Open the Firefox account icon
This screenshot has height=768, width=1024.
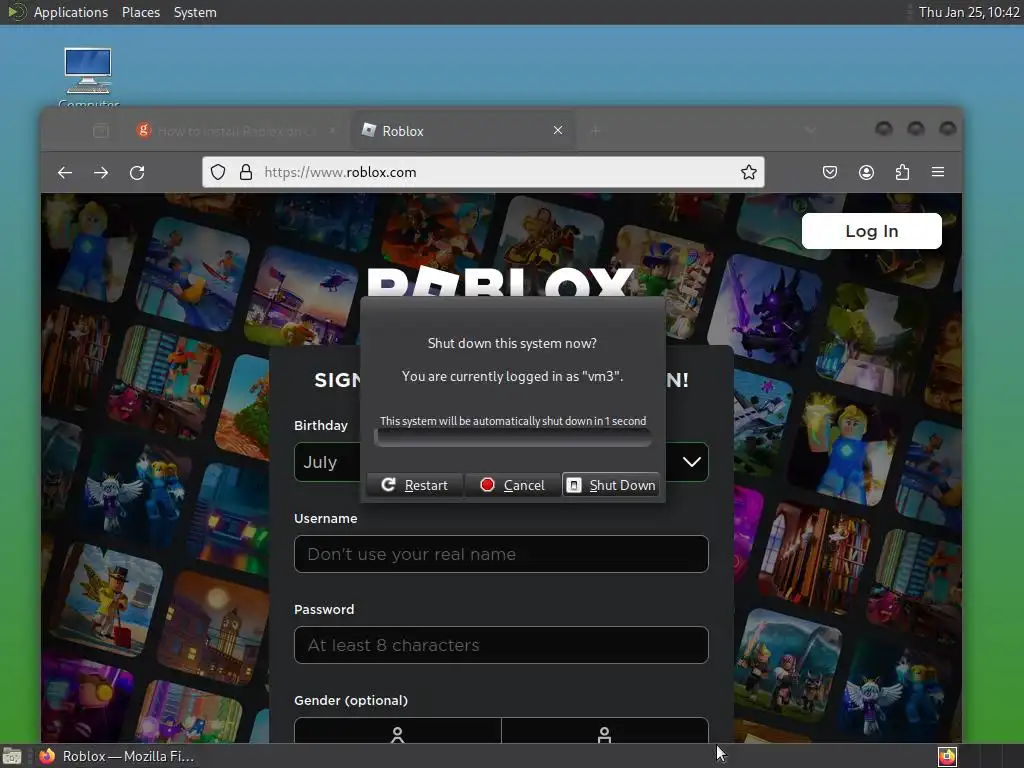866,172
